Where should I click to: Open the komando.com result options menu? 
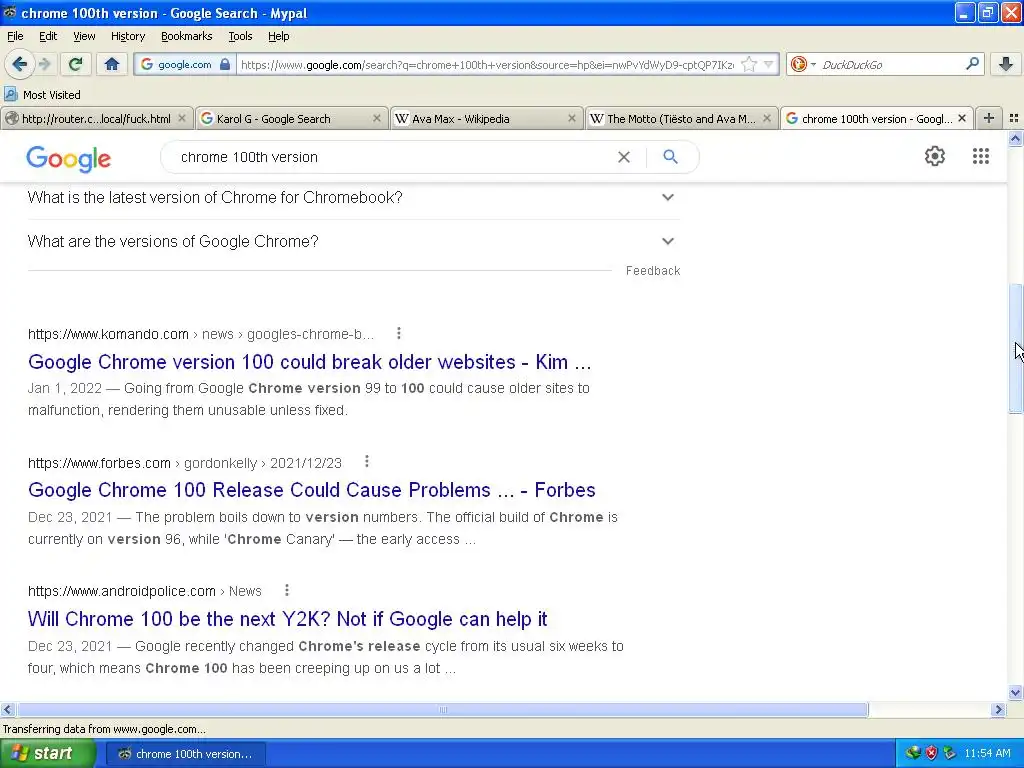398,334
